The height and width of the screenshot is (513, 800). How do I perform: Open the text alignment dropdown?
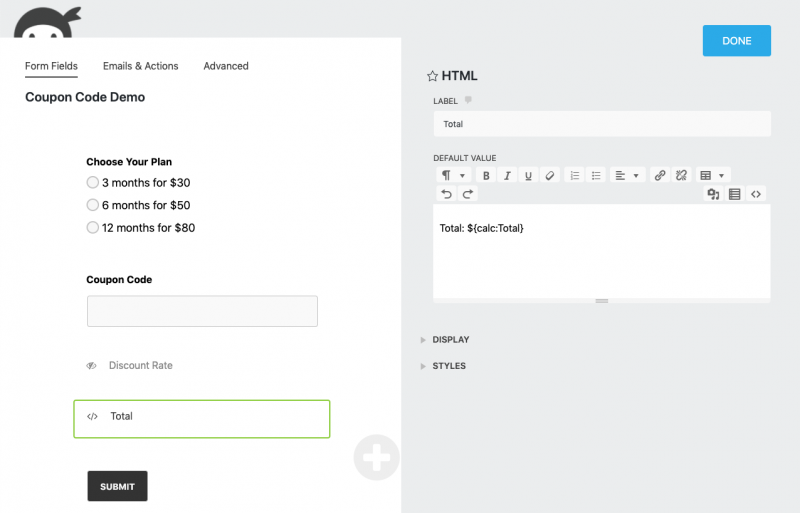(x=628, y=175)
